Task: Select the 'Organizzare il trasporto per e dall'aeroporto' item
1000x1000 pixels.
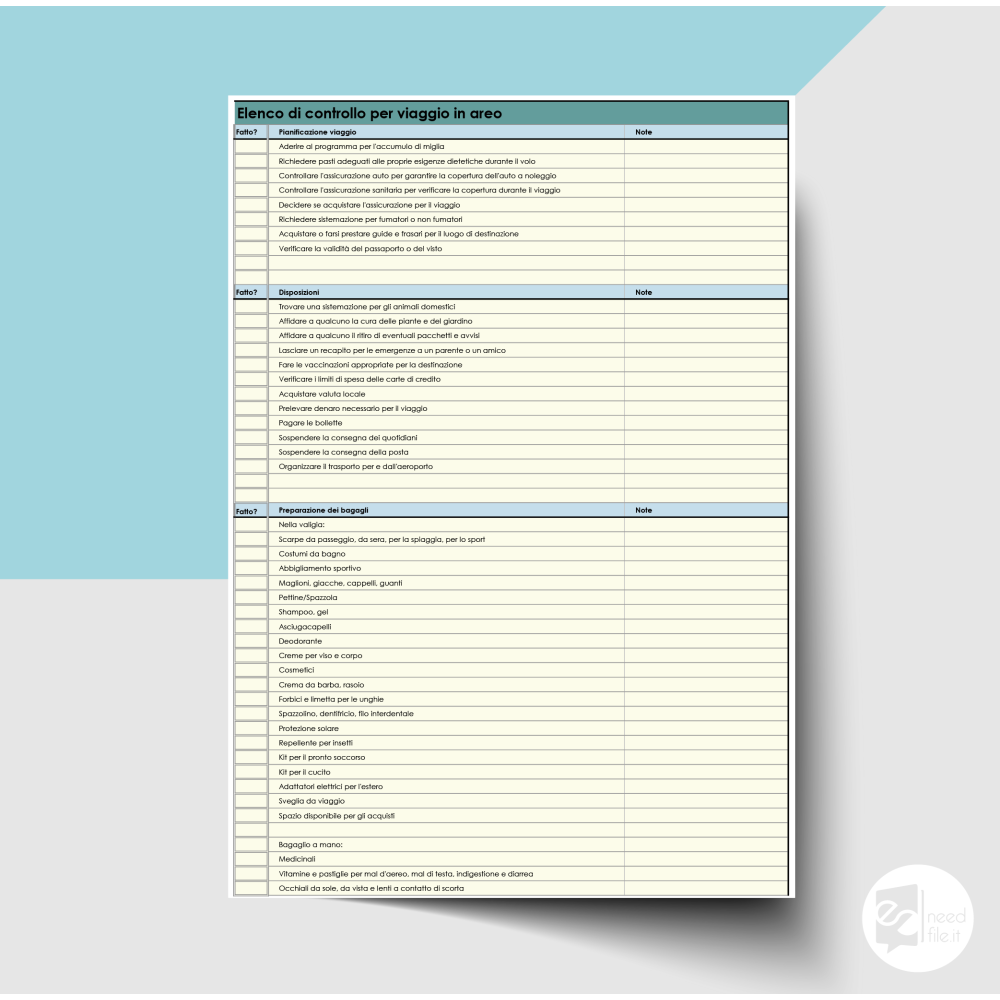Action: pyautogui.click(x=355, y=466)
